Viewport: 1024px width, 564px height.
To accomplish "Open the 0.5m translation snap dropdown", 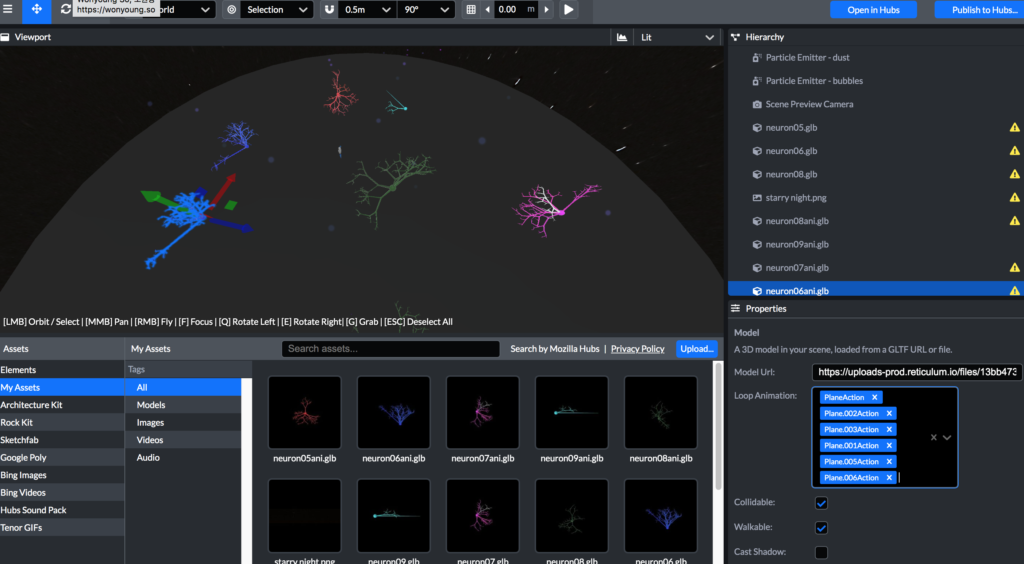I will pos(367,10).
